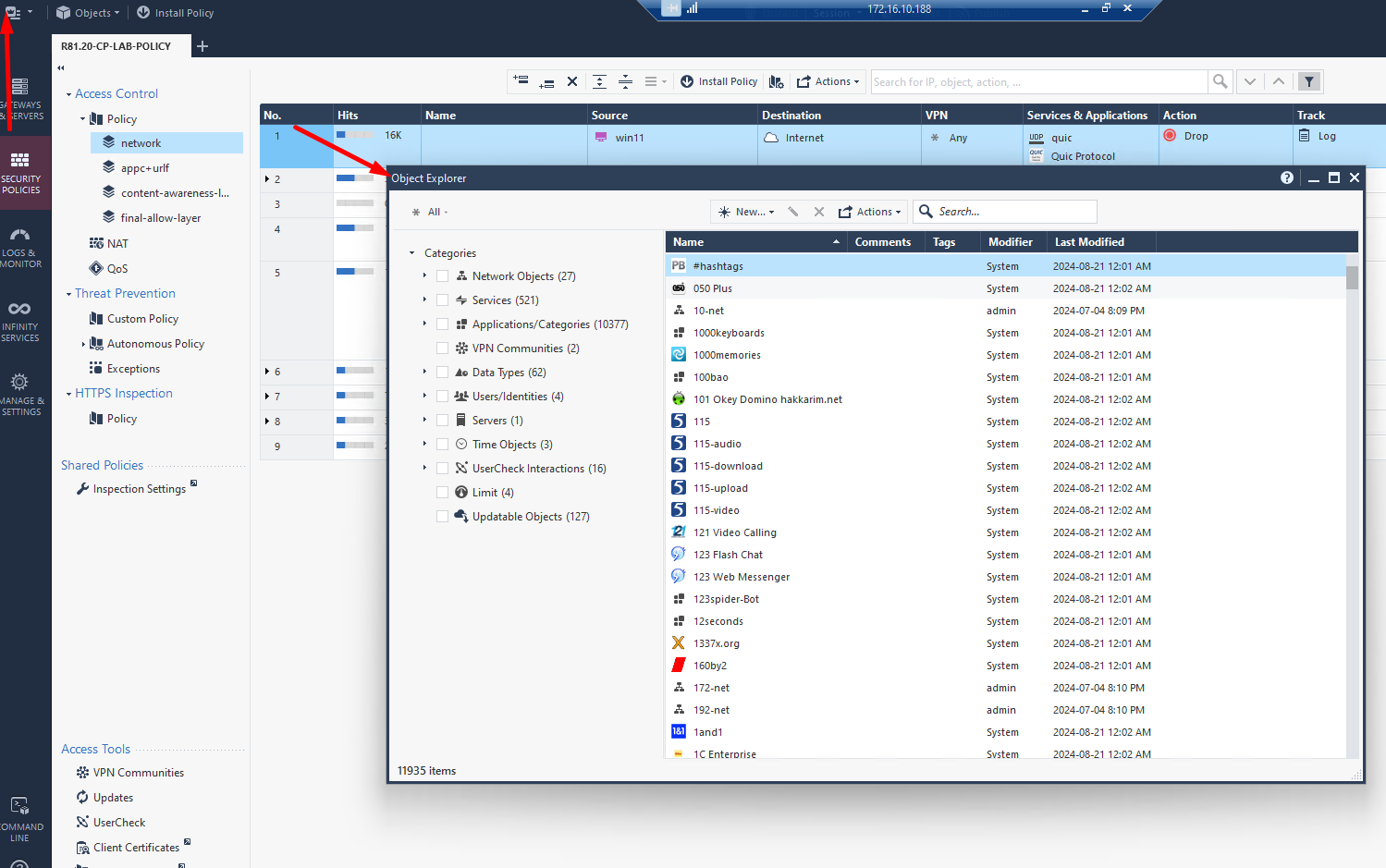
Task: Open the Logs & Monitor view
Action: pyautogui.click(x=20, y=247)
